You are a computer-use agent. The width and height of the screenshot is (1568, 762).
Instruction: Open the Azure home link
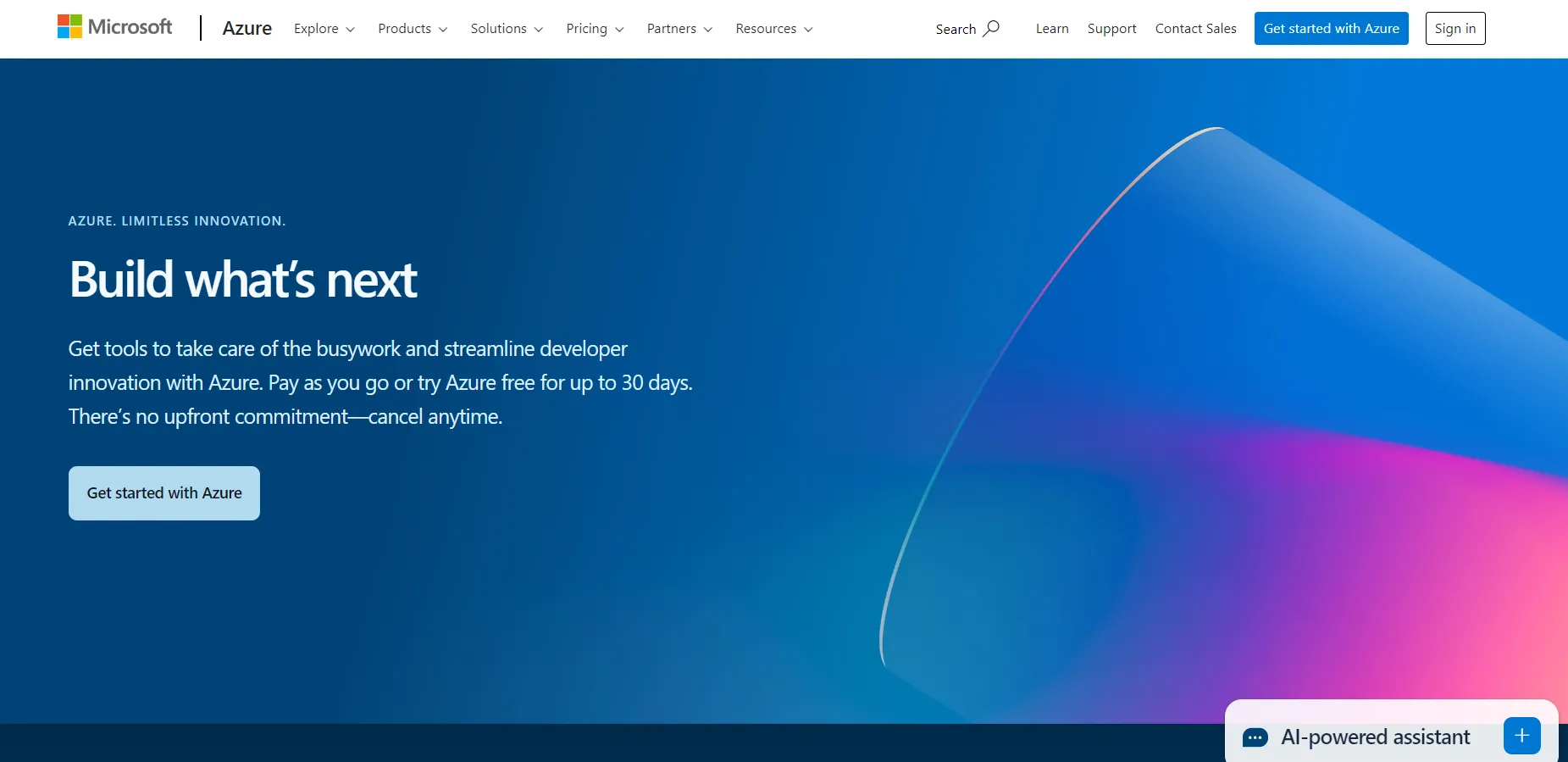(247, 29)
